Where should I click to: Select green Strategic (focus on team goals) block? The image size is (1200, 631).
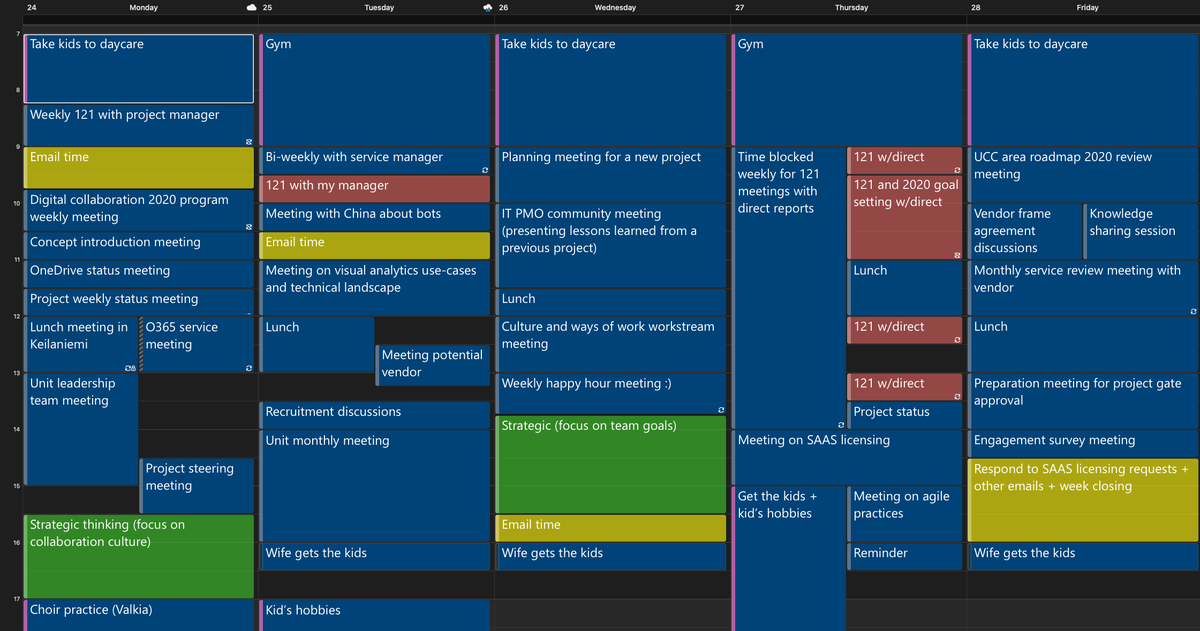click(611, 464)
